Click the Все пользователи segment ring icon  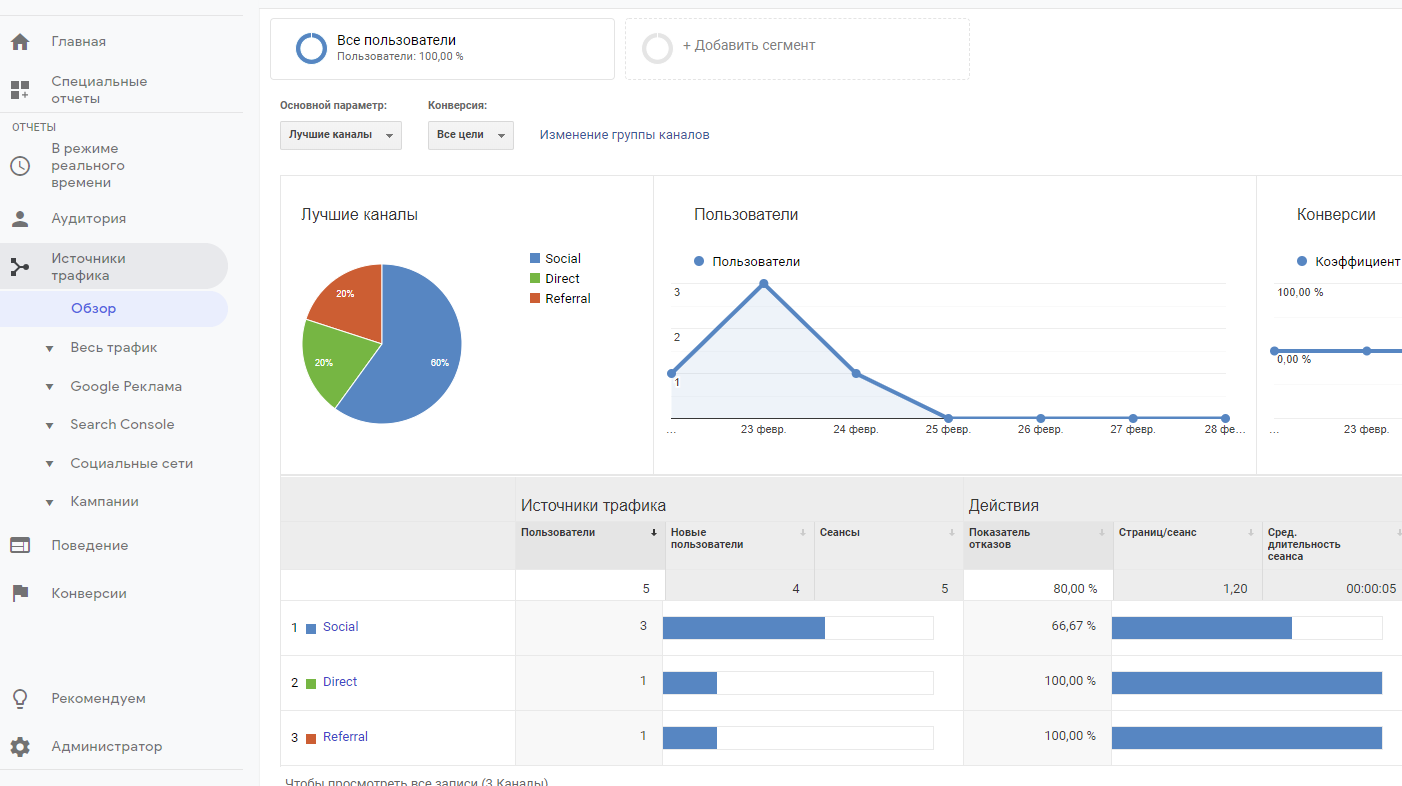tap(311, 48)
